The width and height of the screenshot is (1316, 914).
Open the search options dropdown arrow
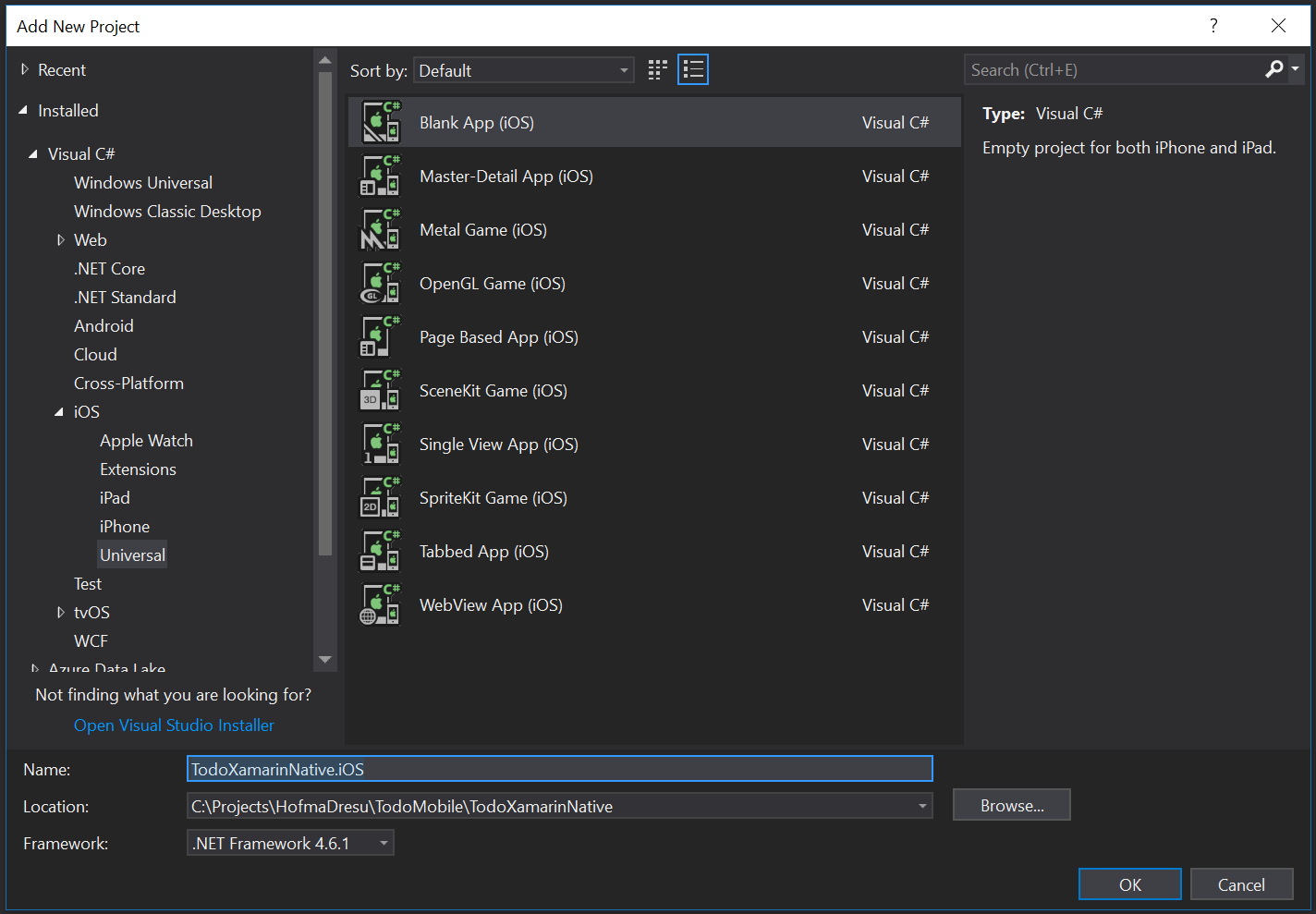tap(1295, 69)
